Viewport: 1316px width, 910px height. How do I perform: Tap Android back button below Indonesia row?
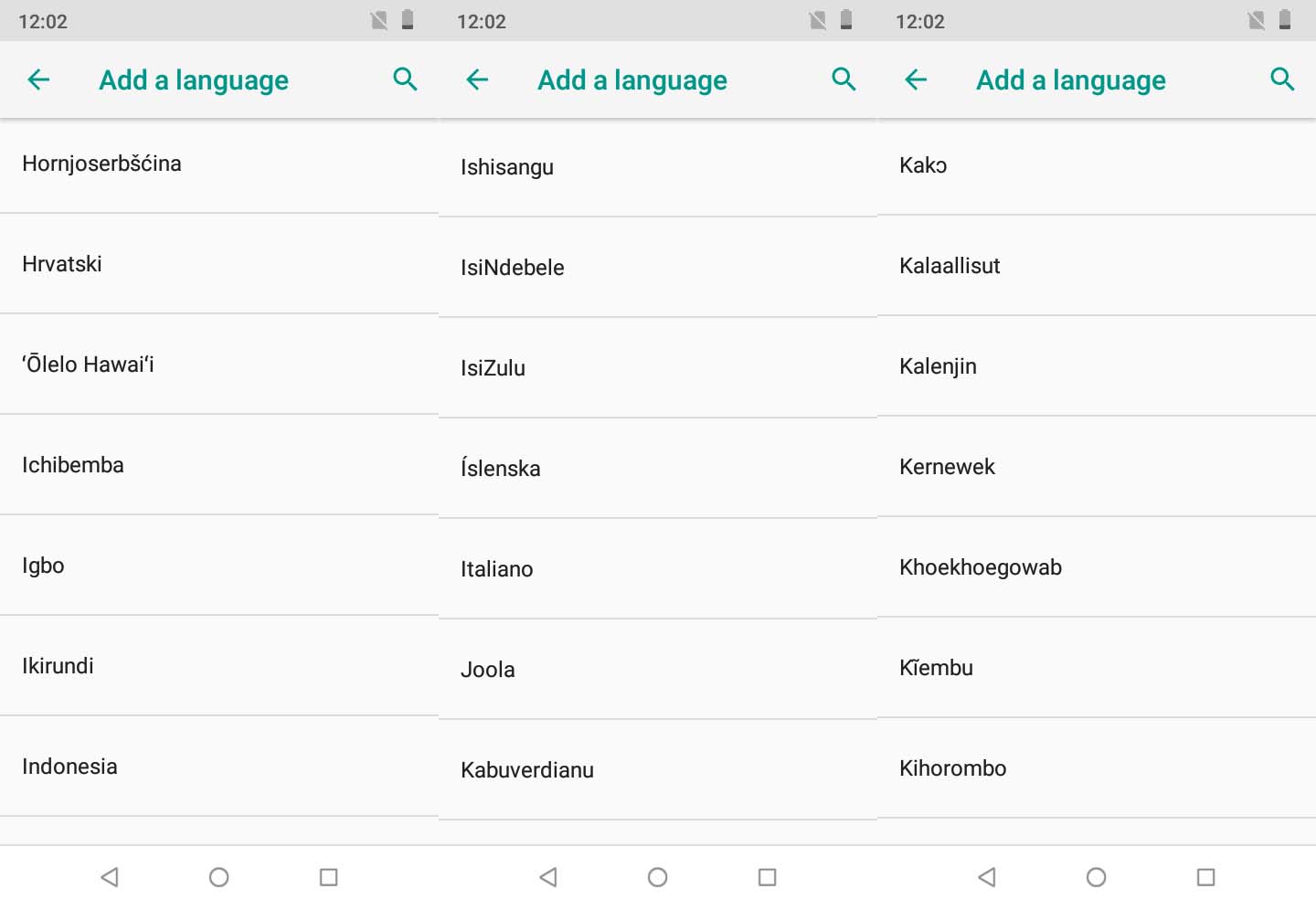tap(110, 877)
